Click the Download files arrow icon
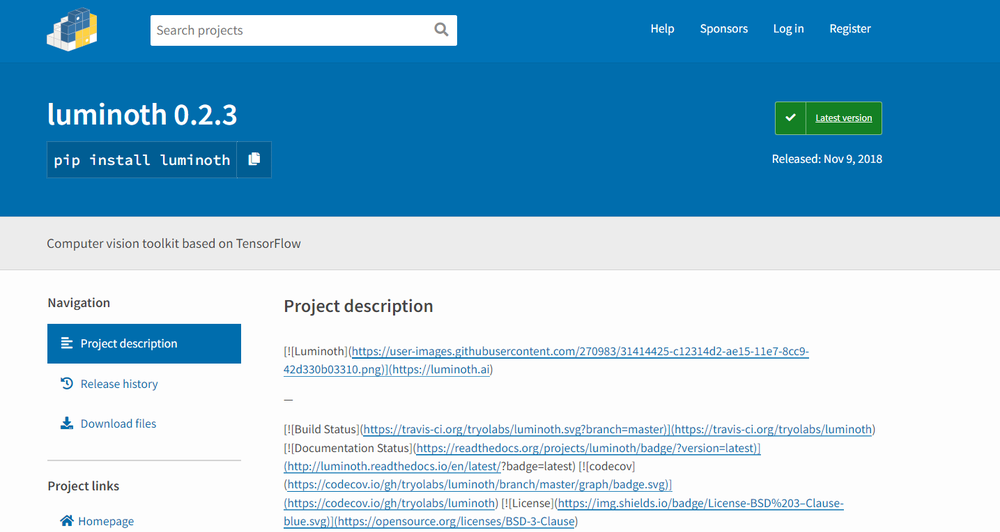The height and width of the screenshot is (532, 1000). [67, 424]
